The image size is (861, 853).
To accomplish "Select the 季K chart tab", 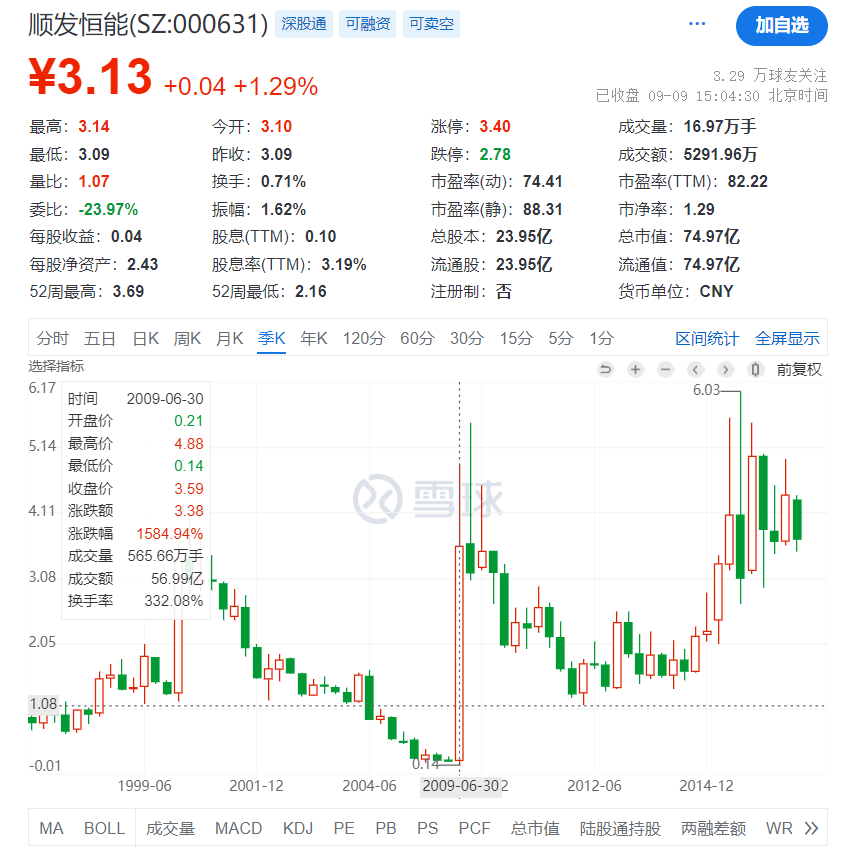I will pyautogui.click(x=271, y=338).
